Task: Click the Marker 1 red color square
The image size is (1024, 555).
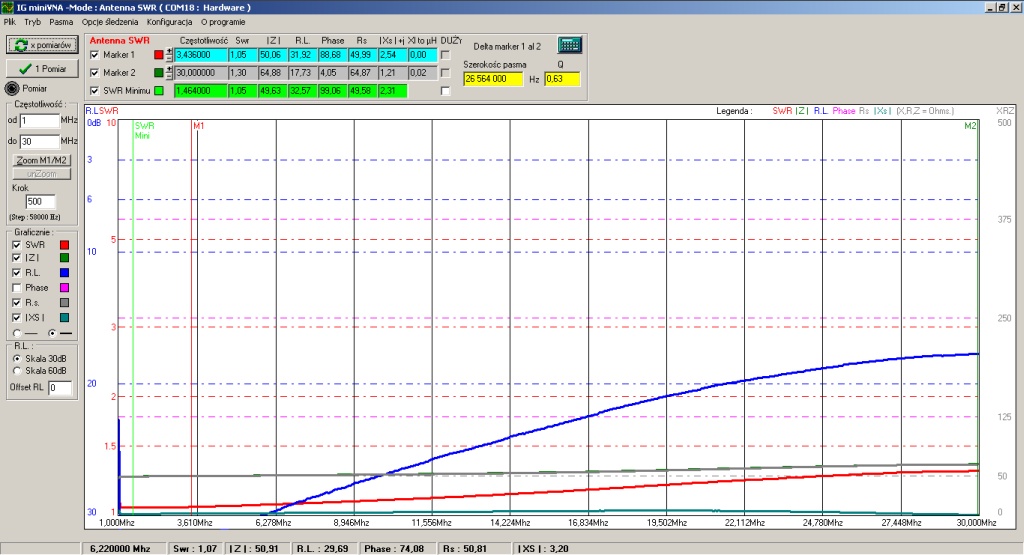Action: pos(158,55)
